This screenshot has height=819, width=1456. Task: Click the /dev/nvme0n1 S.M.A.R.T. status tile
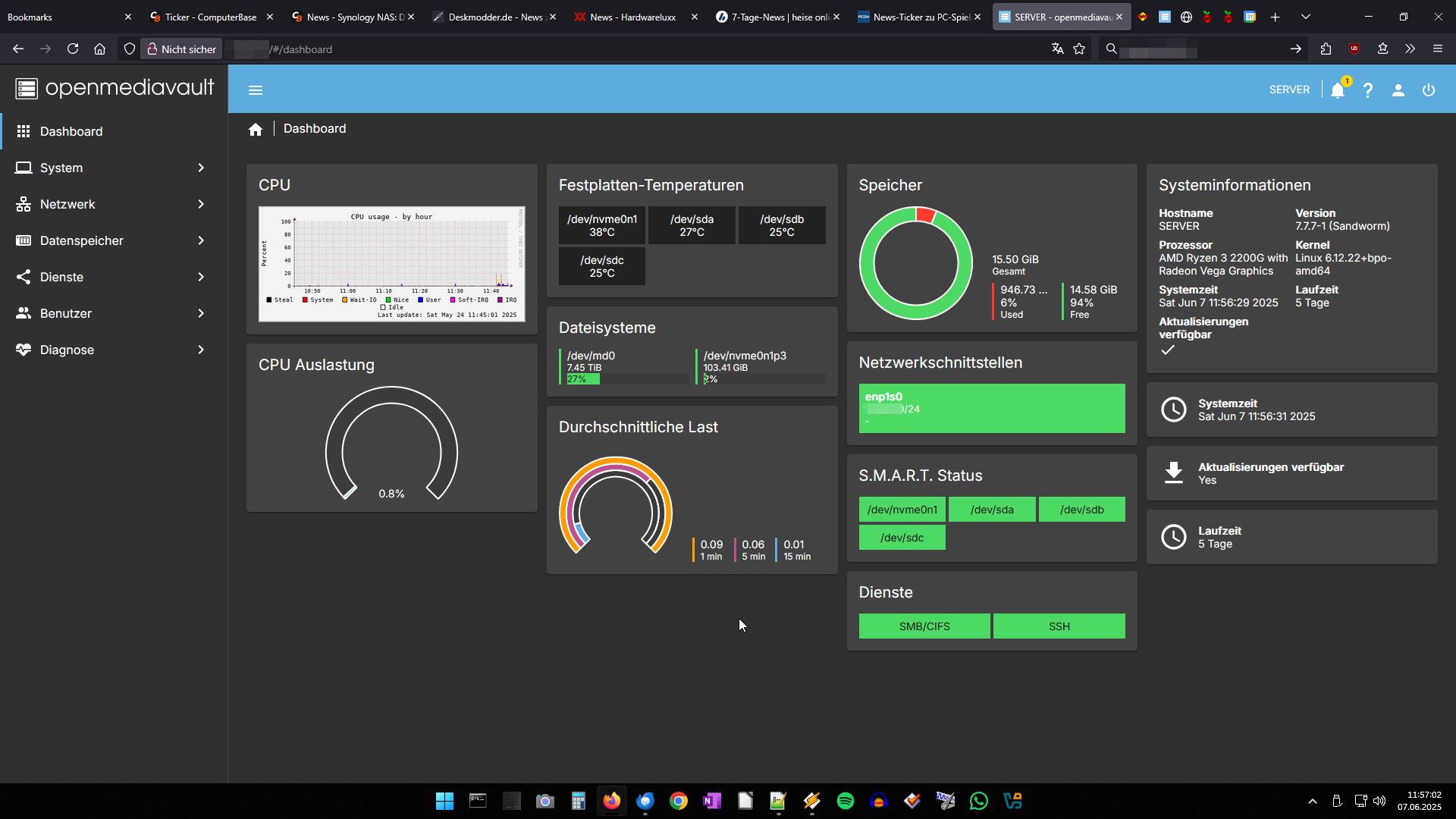902,510
